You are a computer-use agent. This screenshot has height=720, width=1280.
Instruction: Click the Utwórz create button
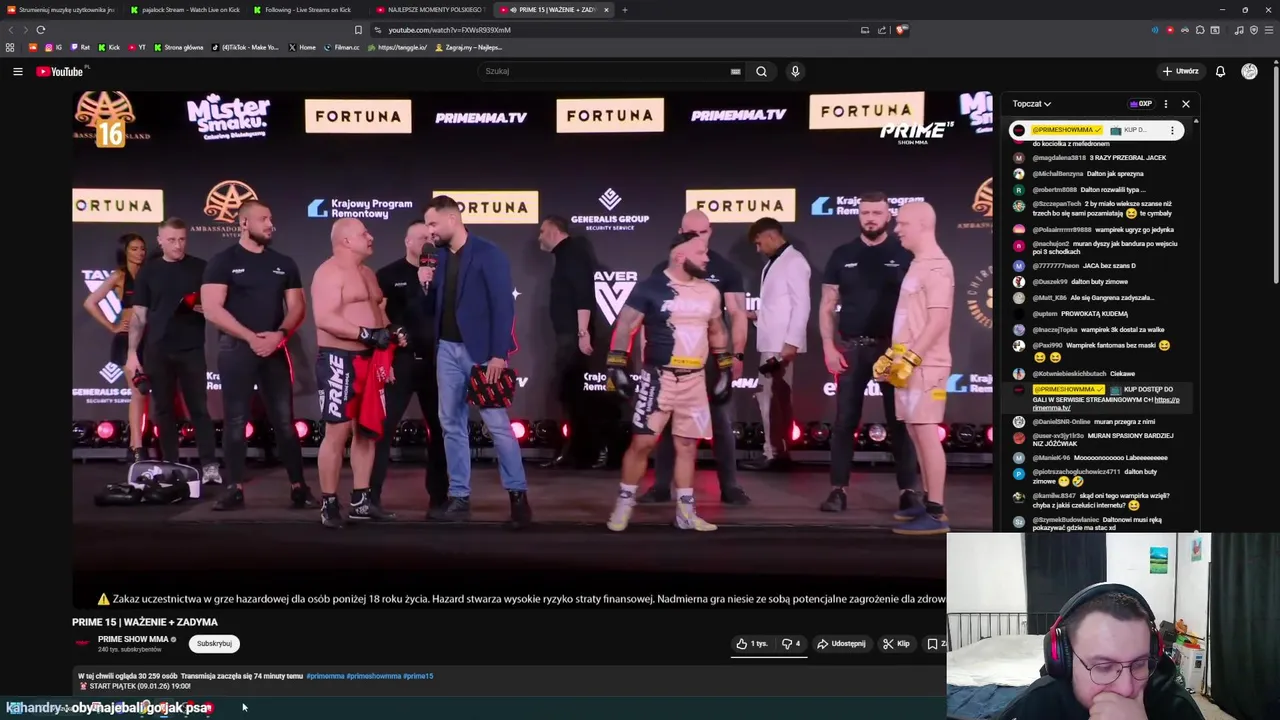click(1180, 71)
